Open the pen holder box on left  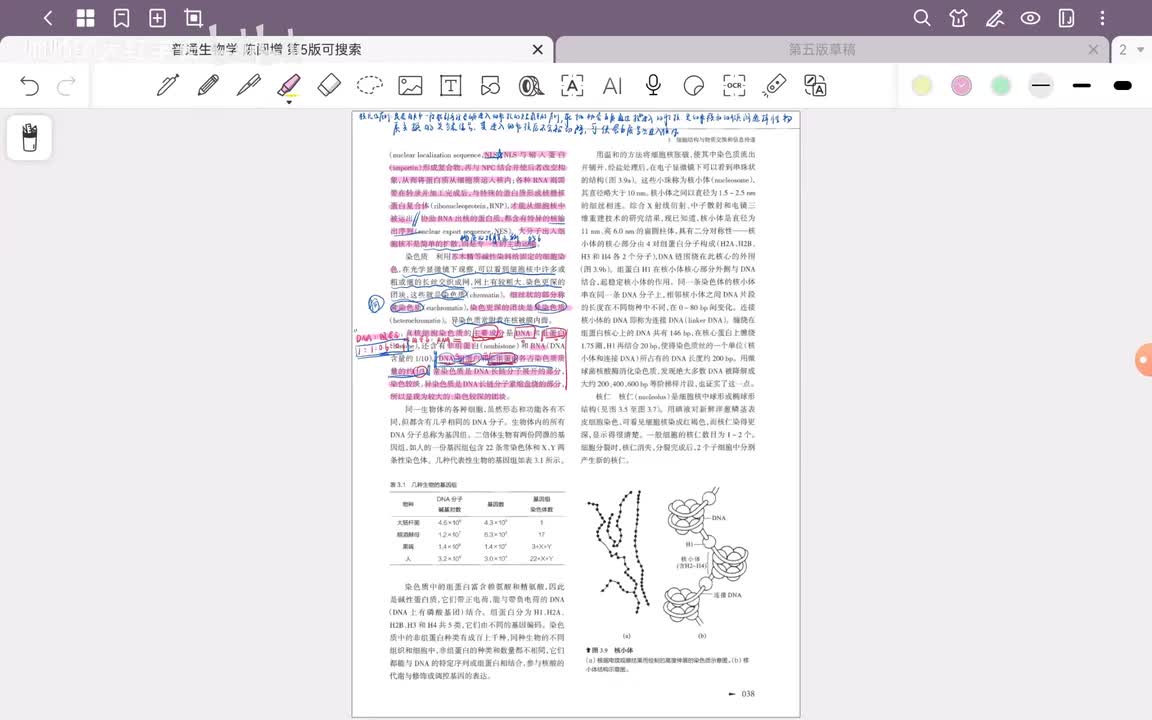tap(29, 137)
